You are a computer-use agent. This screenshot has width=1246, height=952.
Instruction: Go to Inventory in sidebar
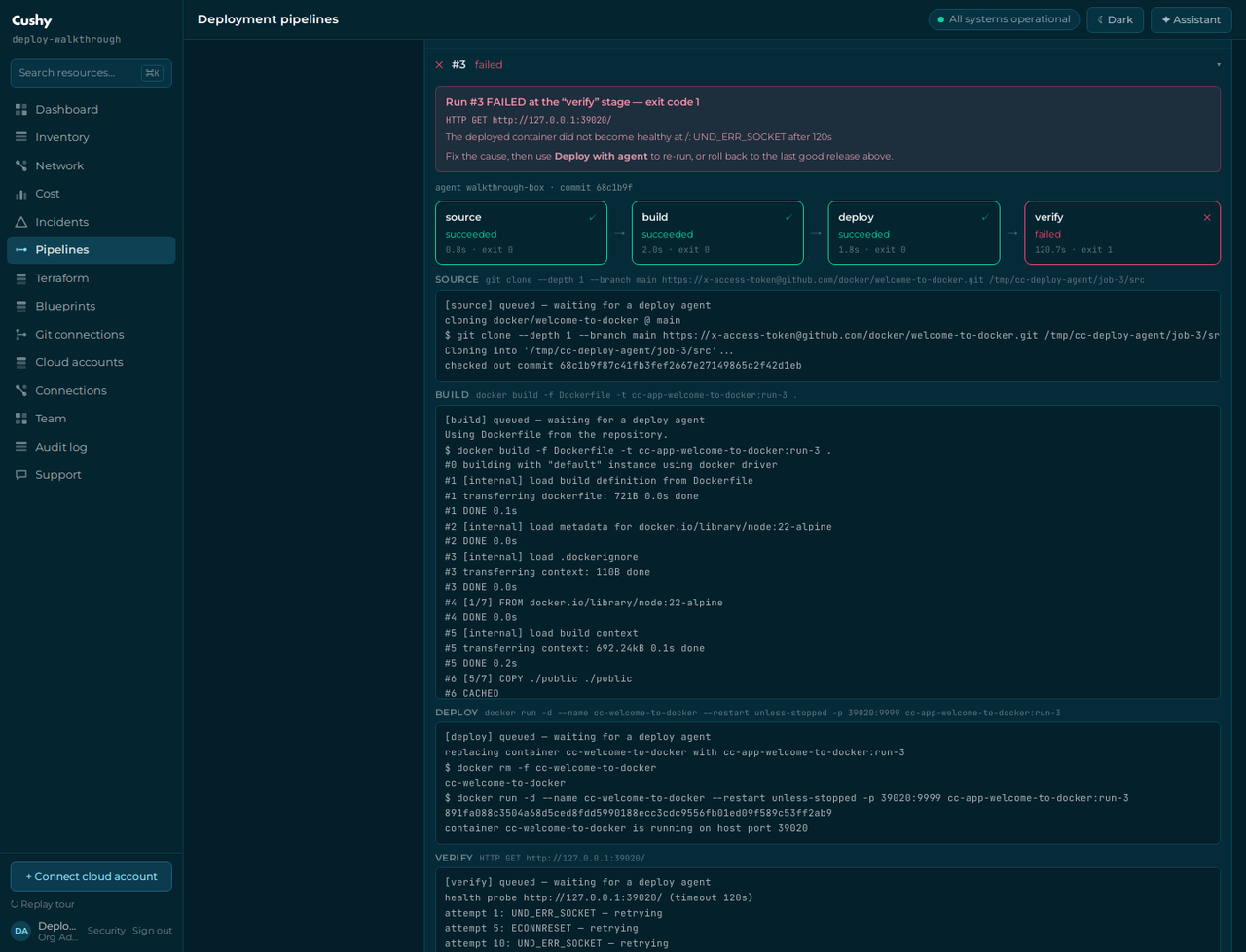pos(91,137)
